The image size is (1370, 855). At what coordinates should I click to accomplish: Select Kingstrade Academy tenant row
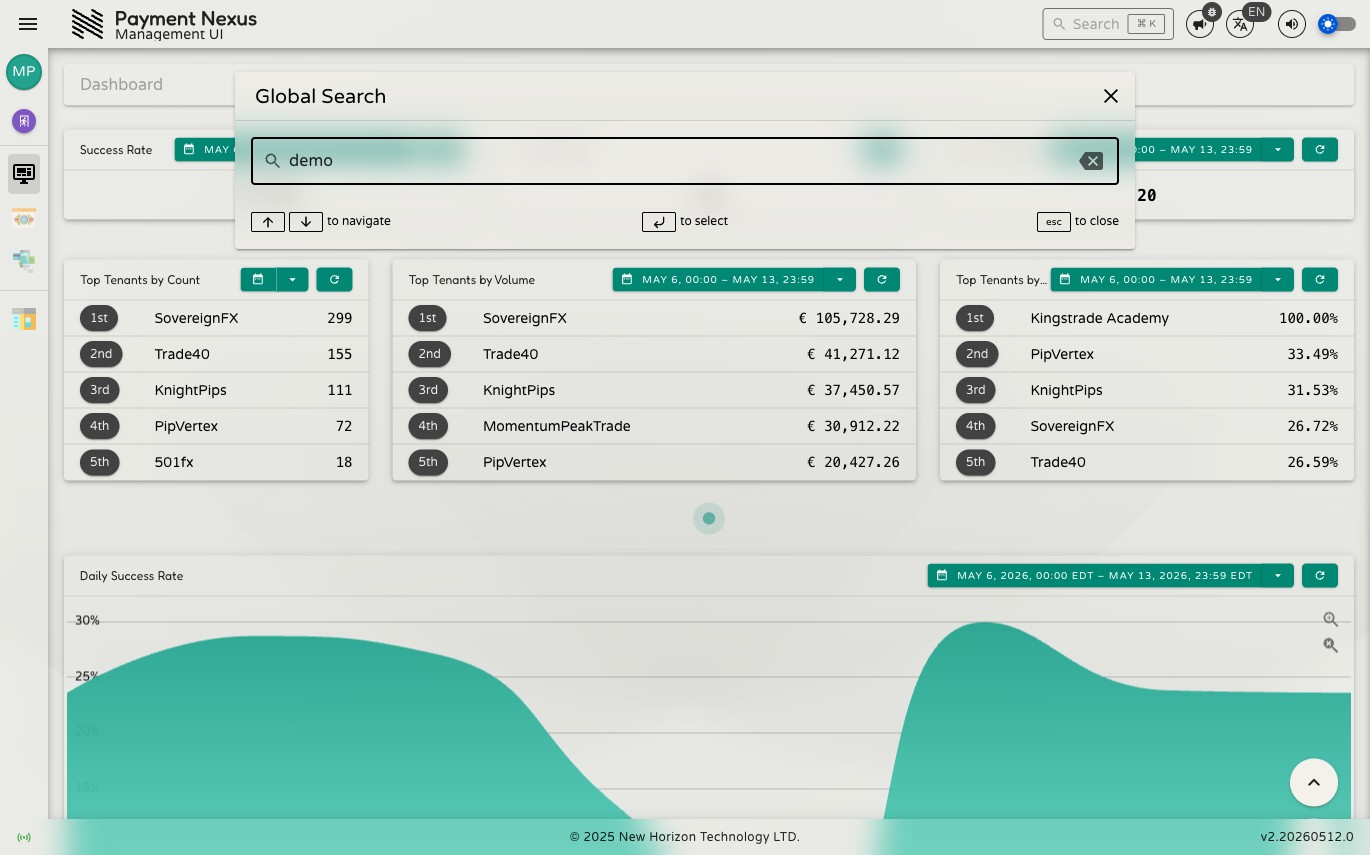(x=1147, y=318)
